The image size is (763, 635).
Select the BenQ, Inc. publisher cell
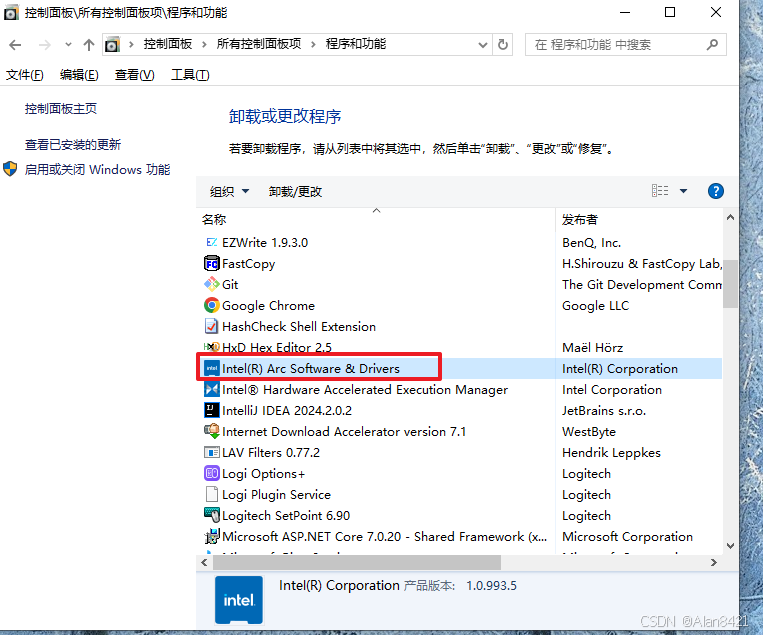591,242
